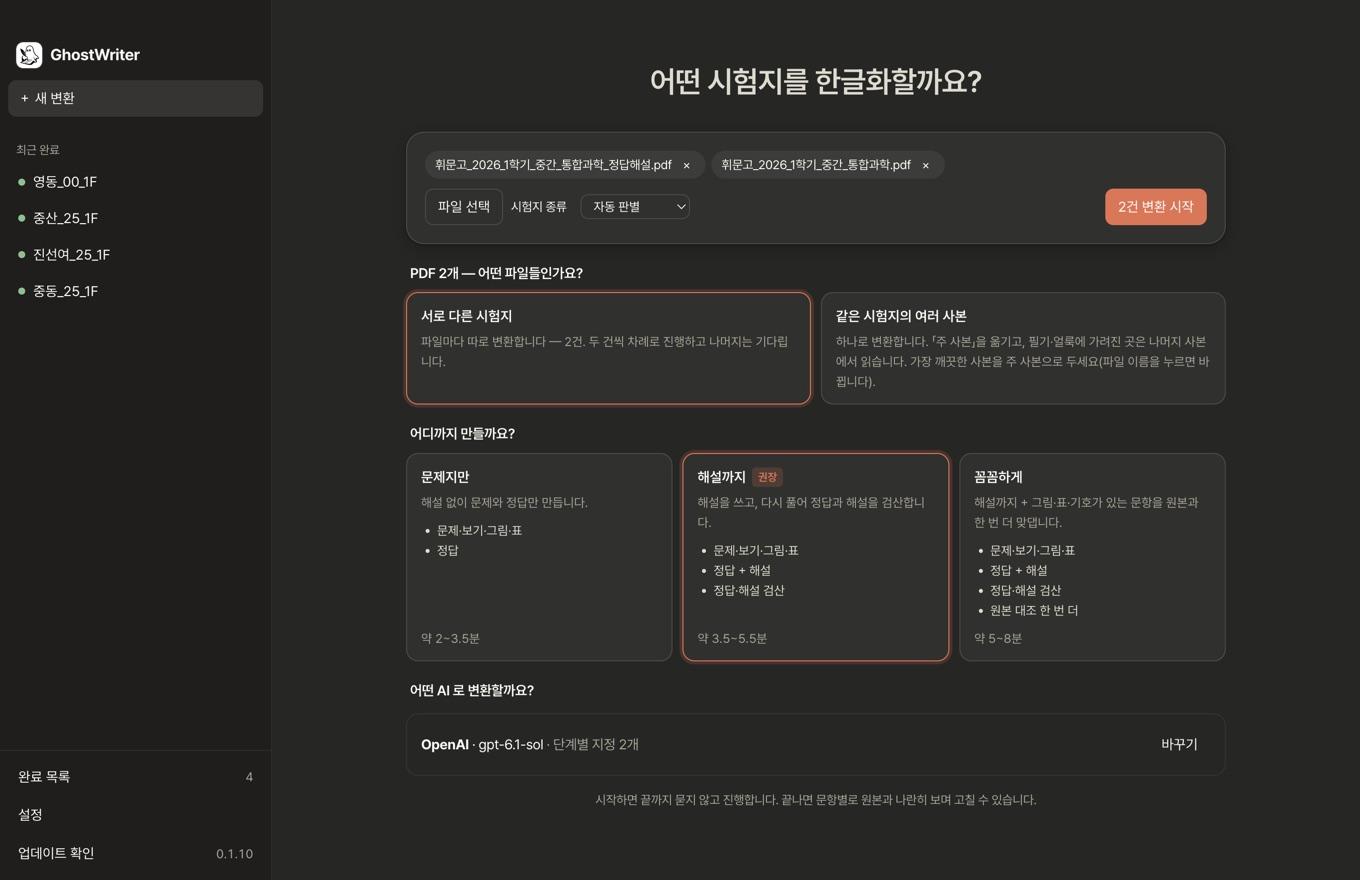Remove 휘문고_2026_1학기_중간_통합과학_정답해설.pdf with its x icon
The height and width of the screenshot is (880, 1360).
(686, 165)
